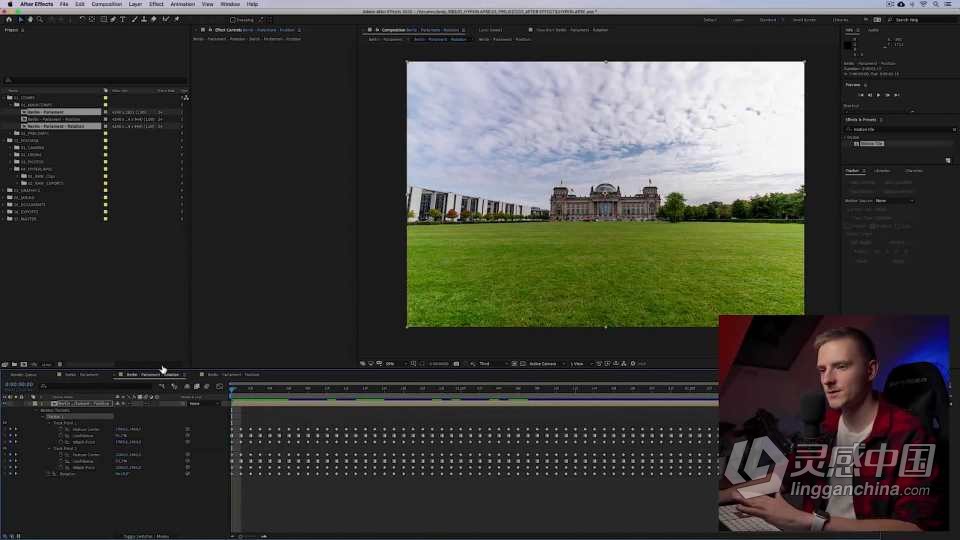Select the Zoom magnifier tool
Viewport: 960px width, 540px height.
[40, 20]
